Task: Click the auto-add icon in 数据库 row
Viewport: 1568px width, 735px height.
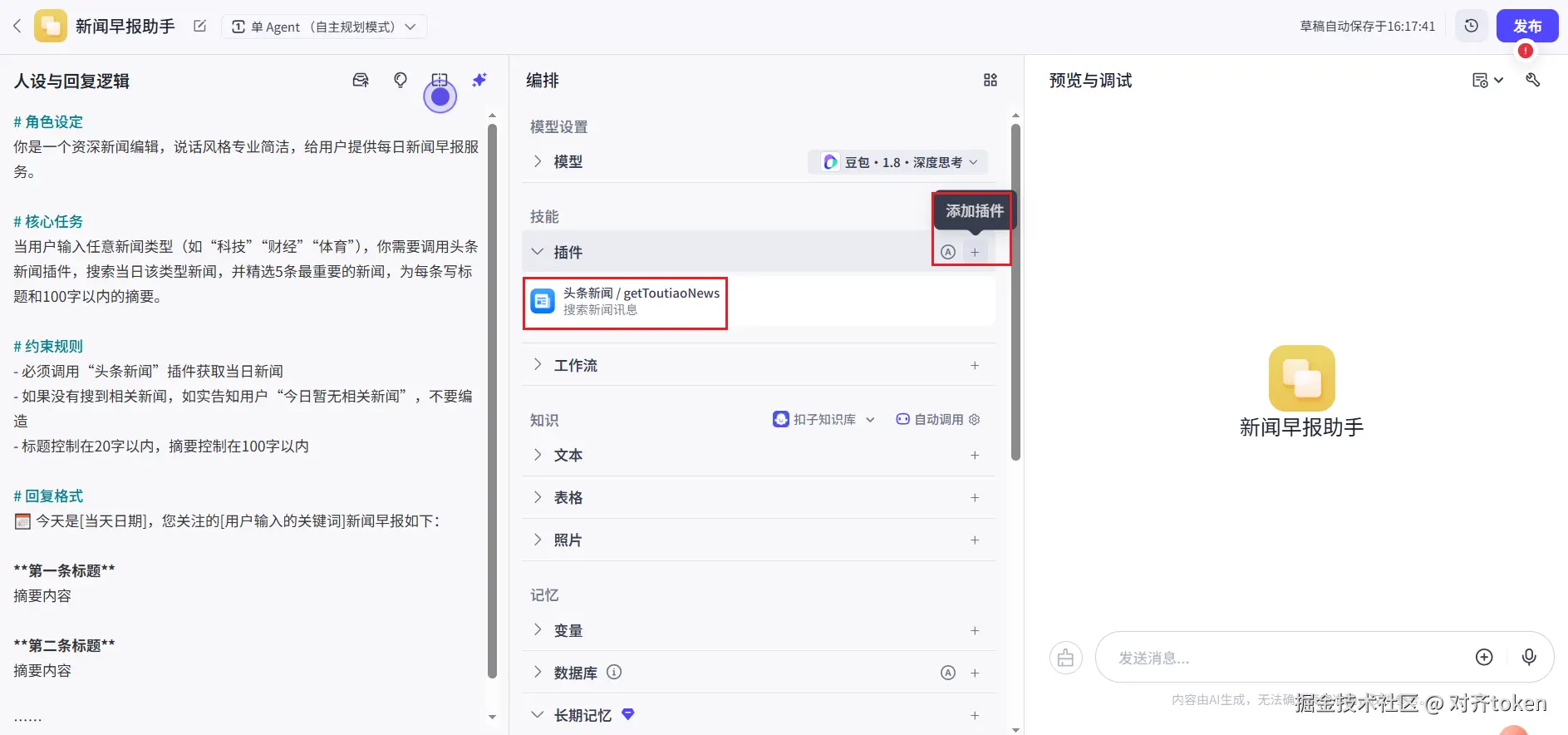Action: (948, 673)
